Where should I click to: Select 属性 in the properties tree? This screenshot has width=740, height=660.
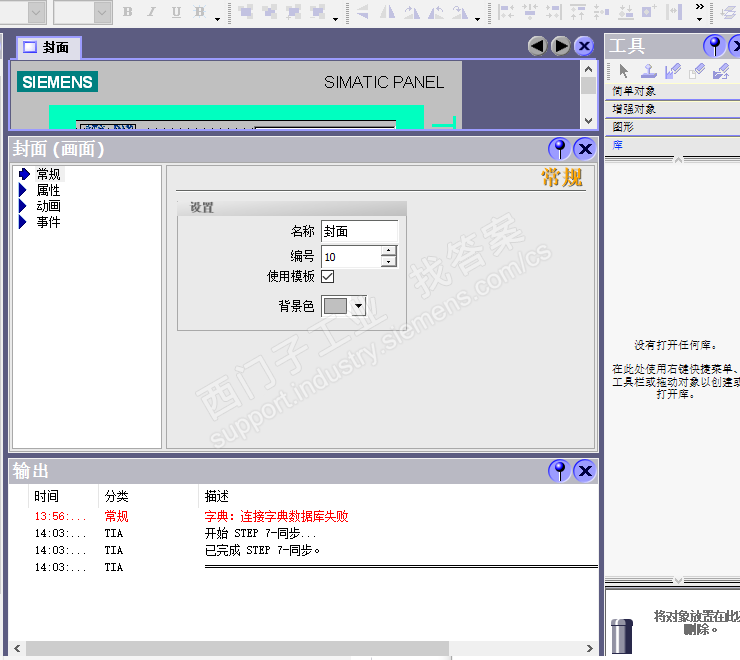[x=48, y=190]
